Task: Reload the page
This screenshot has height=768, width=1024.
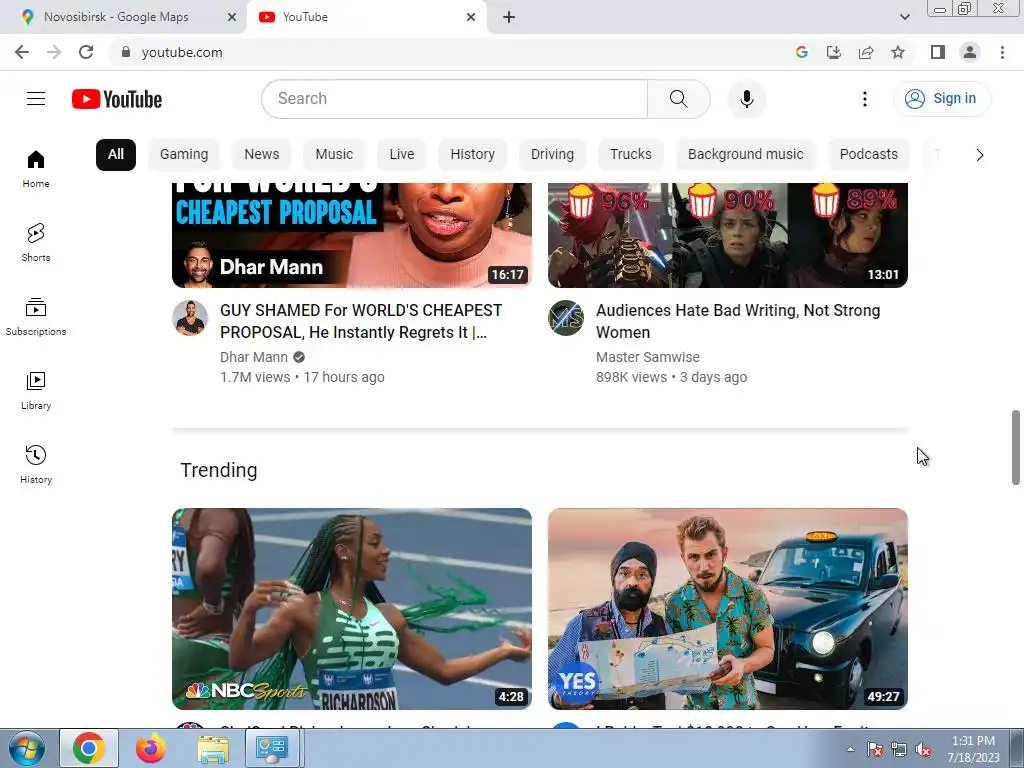Action: pos(86,52)
